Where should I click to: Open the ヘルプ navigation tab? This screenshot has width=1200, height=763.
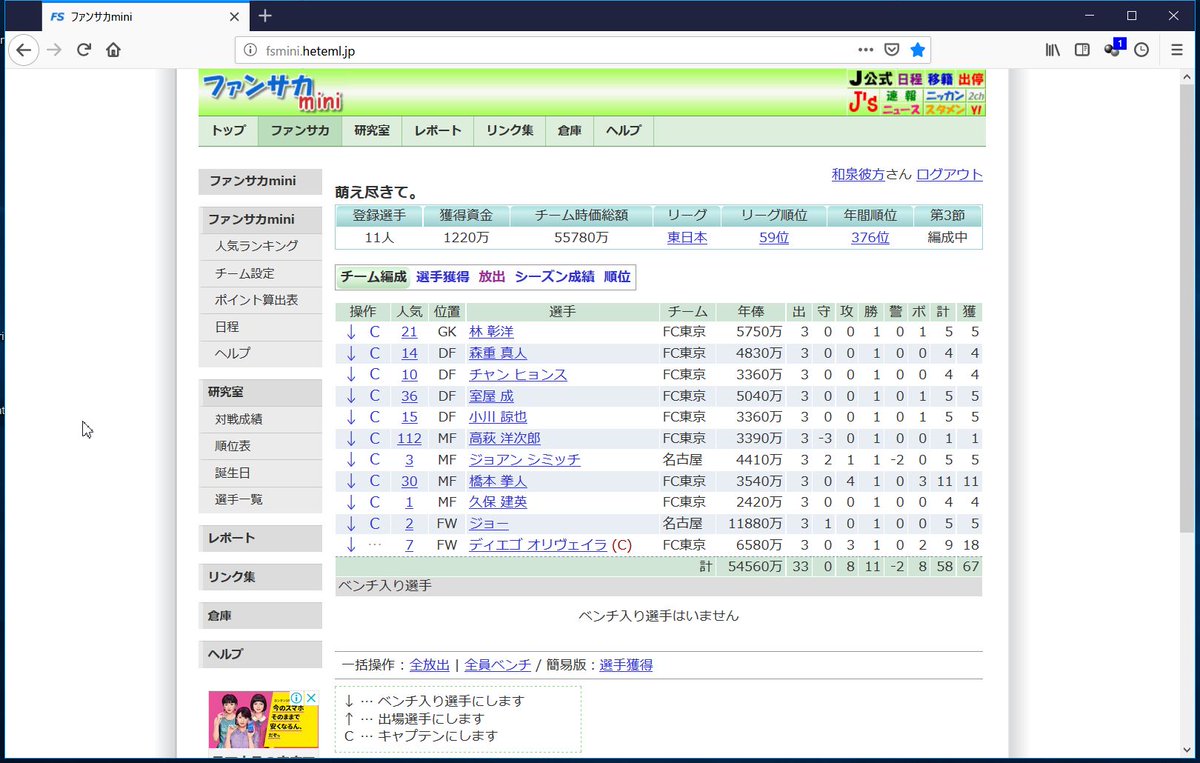(624, 131)
